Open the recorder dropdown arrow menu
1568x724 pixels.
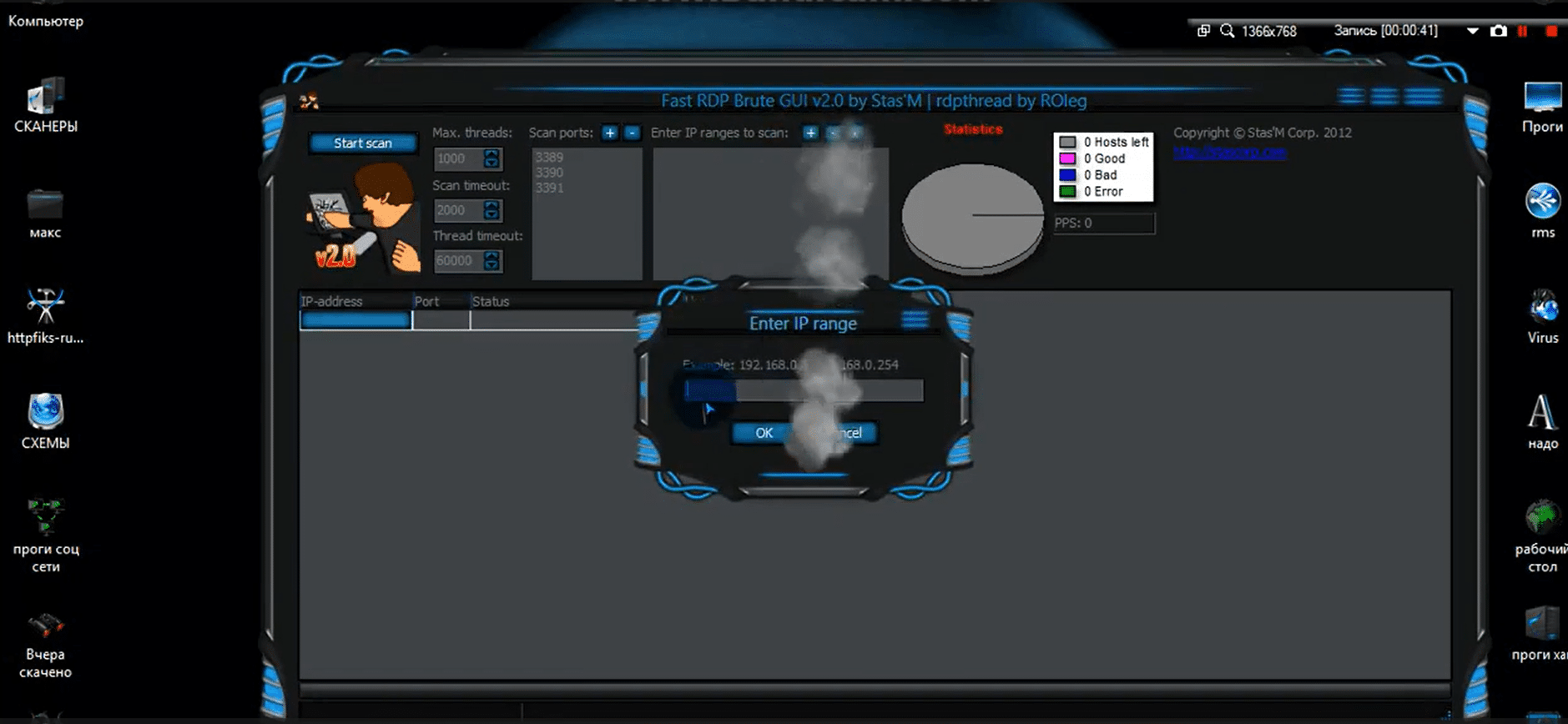pos(1473,31)
